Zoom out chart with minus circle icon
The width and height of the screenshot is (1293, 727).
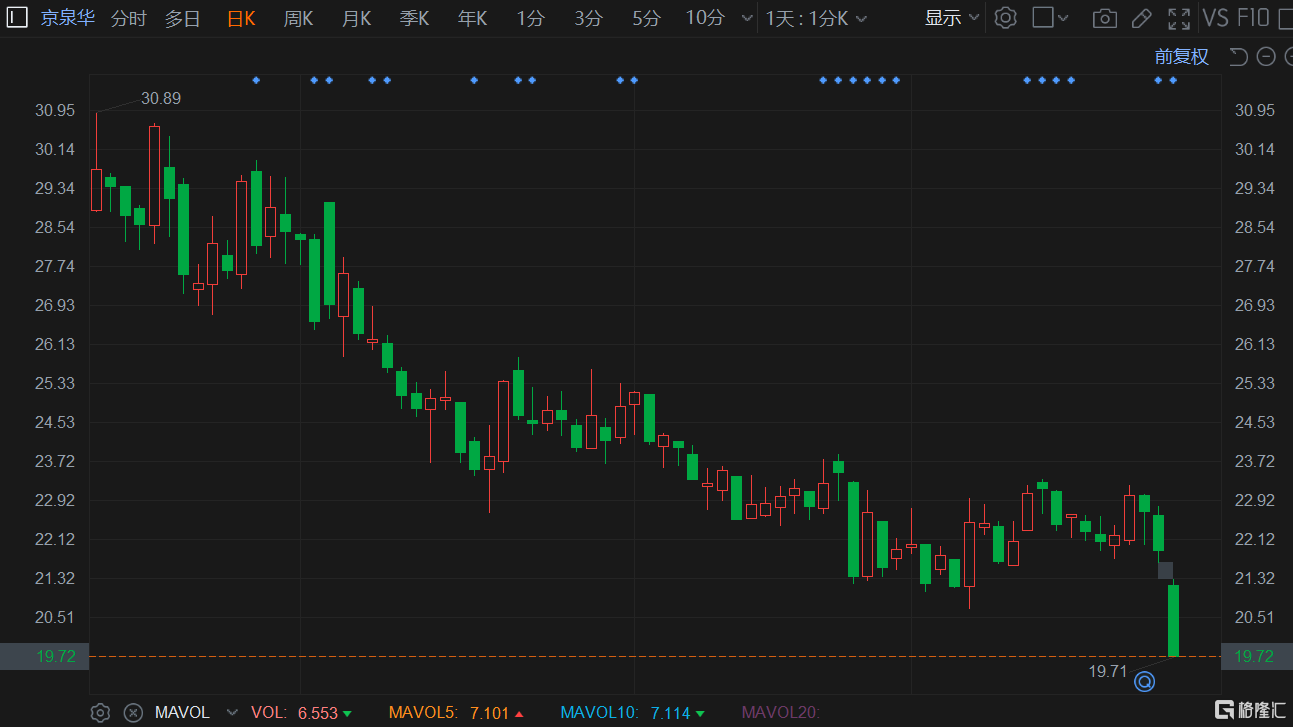coord(1265,57)
